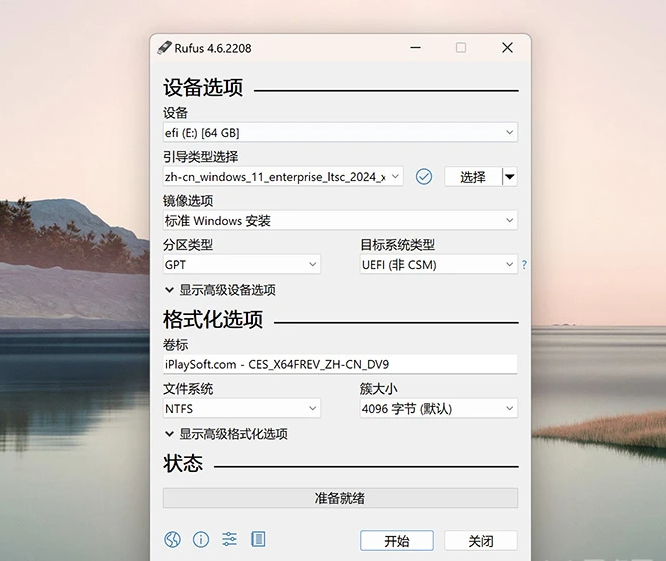Open the 目标系统类型 UEFI dropdown
The width and height of the screenshot is (666, 561).
[x=438, y=264]
